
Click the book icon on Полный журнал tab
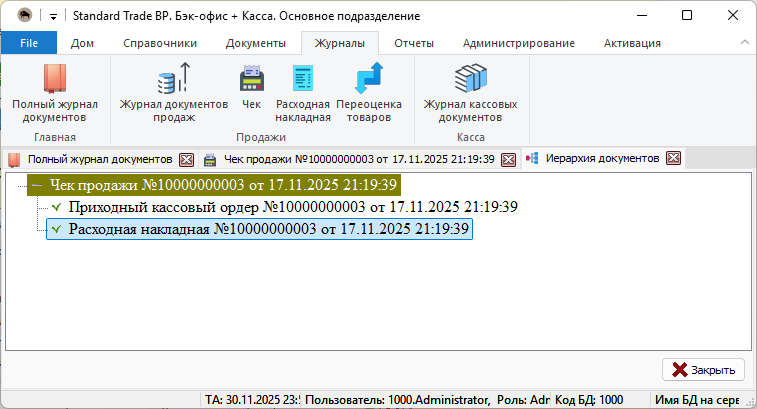coord(14,159)
